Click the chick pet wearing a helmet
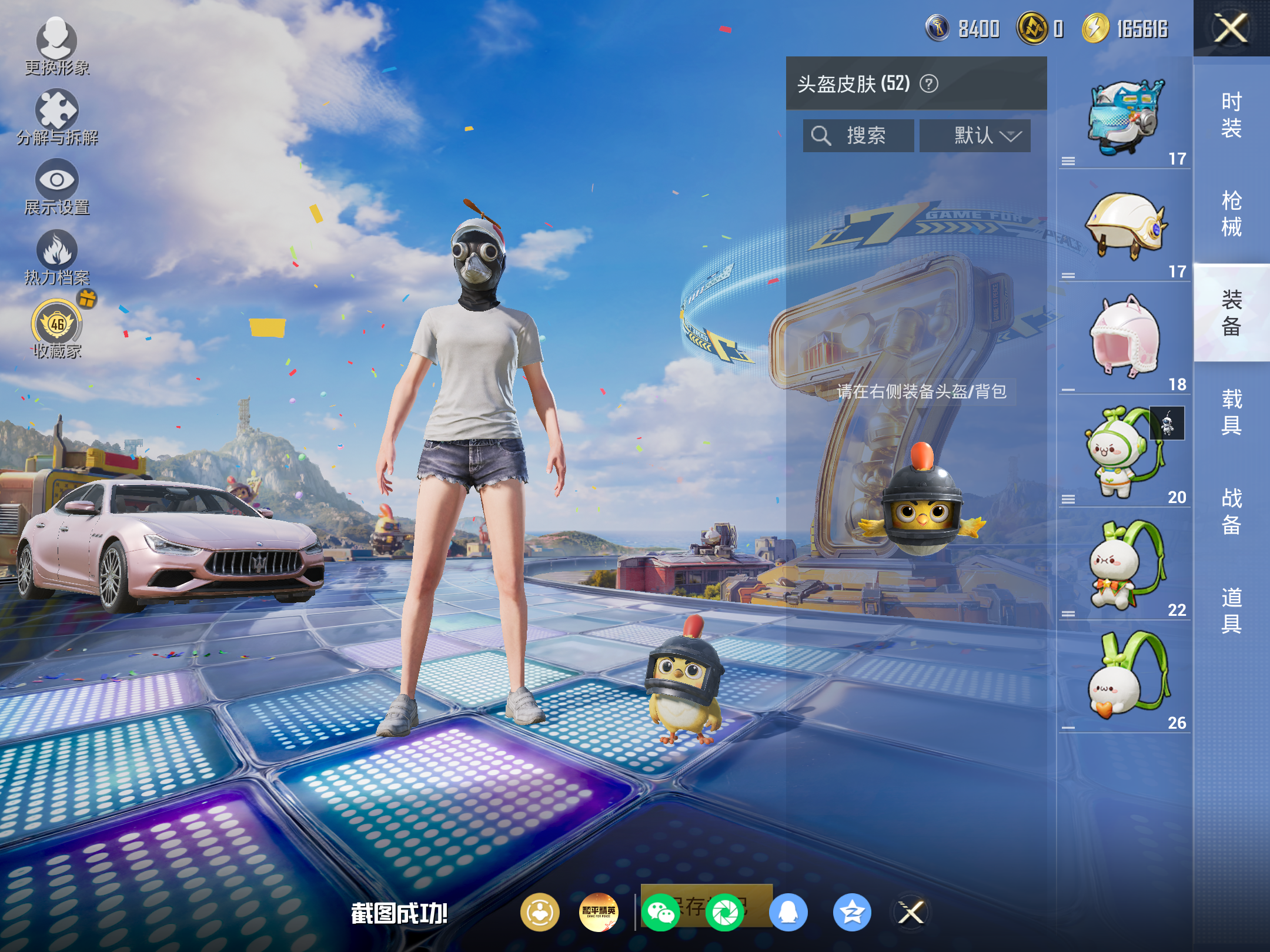Image resolution: width=1270 pixels, height=952 pixels. pos(685,679)
